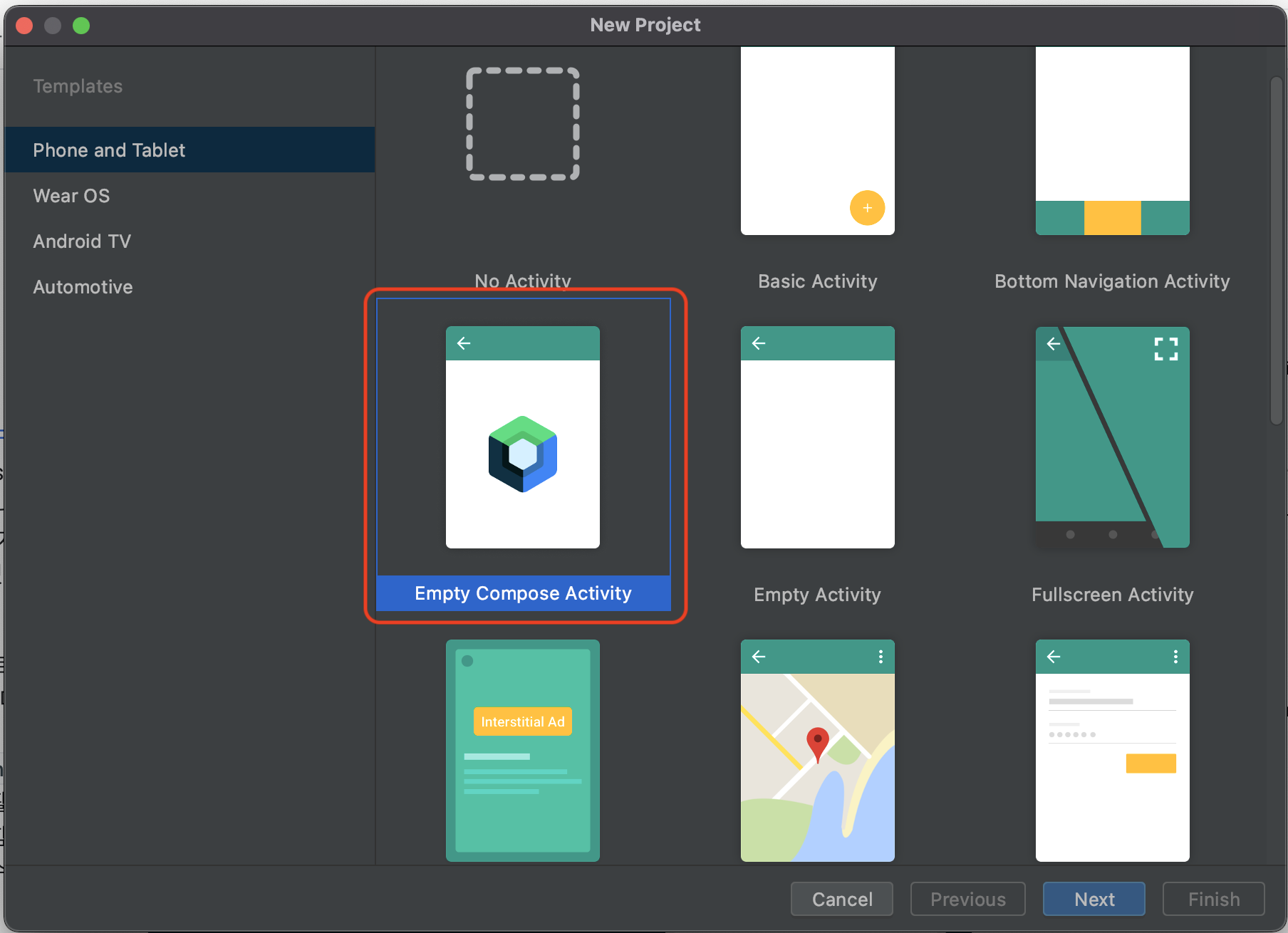This screenshot has width=1288, height=933.
Task: Click the fullscreen corners icon in Fullscreen Activity
Action: [x=1166, y=349]
